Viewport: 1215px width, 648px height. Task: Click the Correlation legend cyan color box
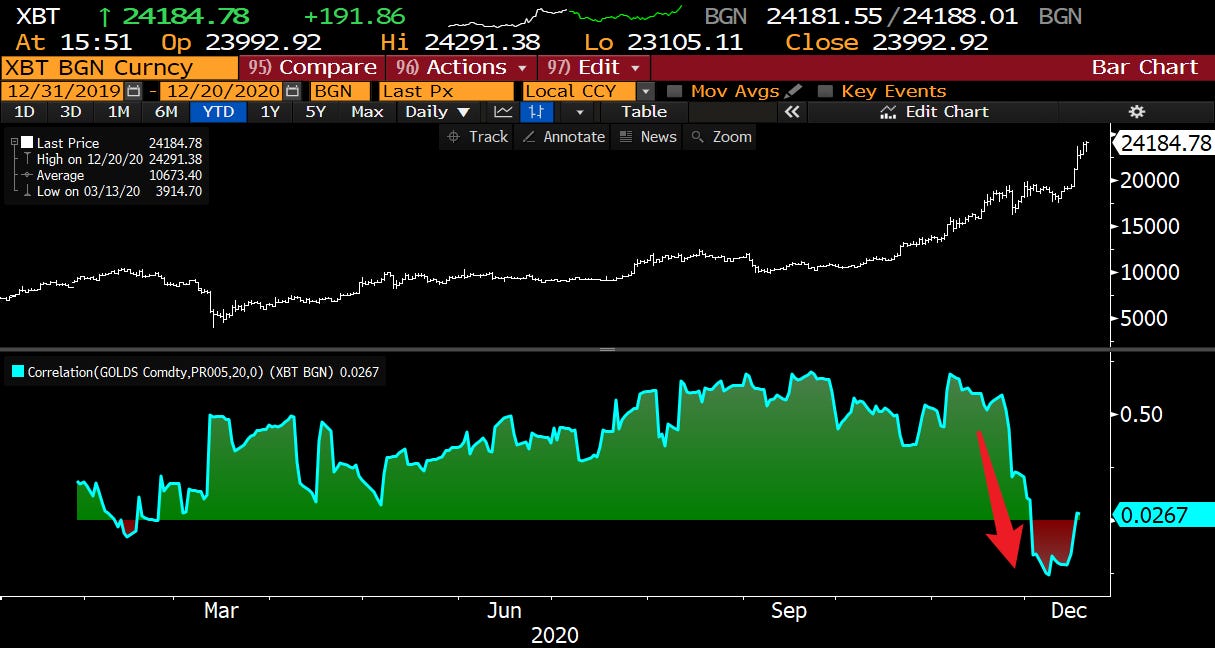click(18, 372)
